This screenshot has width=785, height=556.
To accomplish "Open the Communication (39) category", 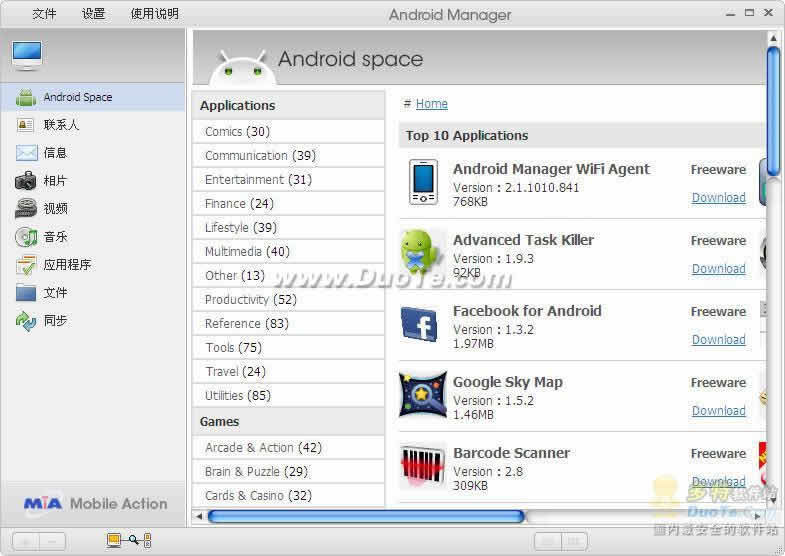I will pos(288,156).
